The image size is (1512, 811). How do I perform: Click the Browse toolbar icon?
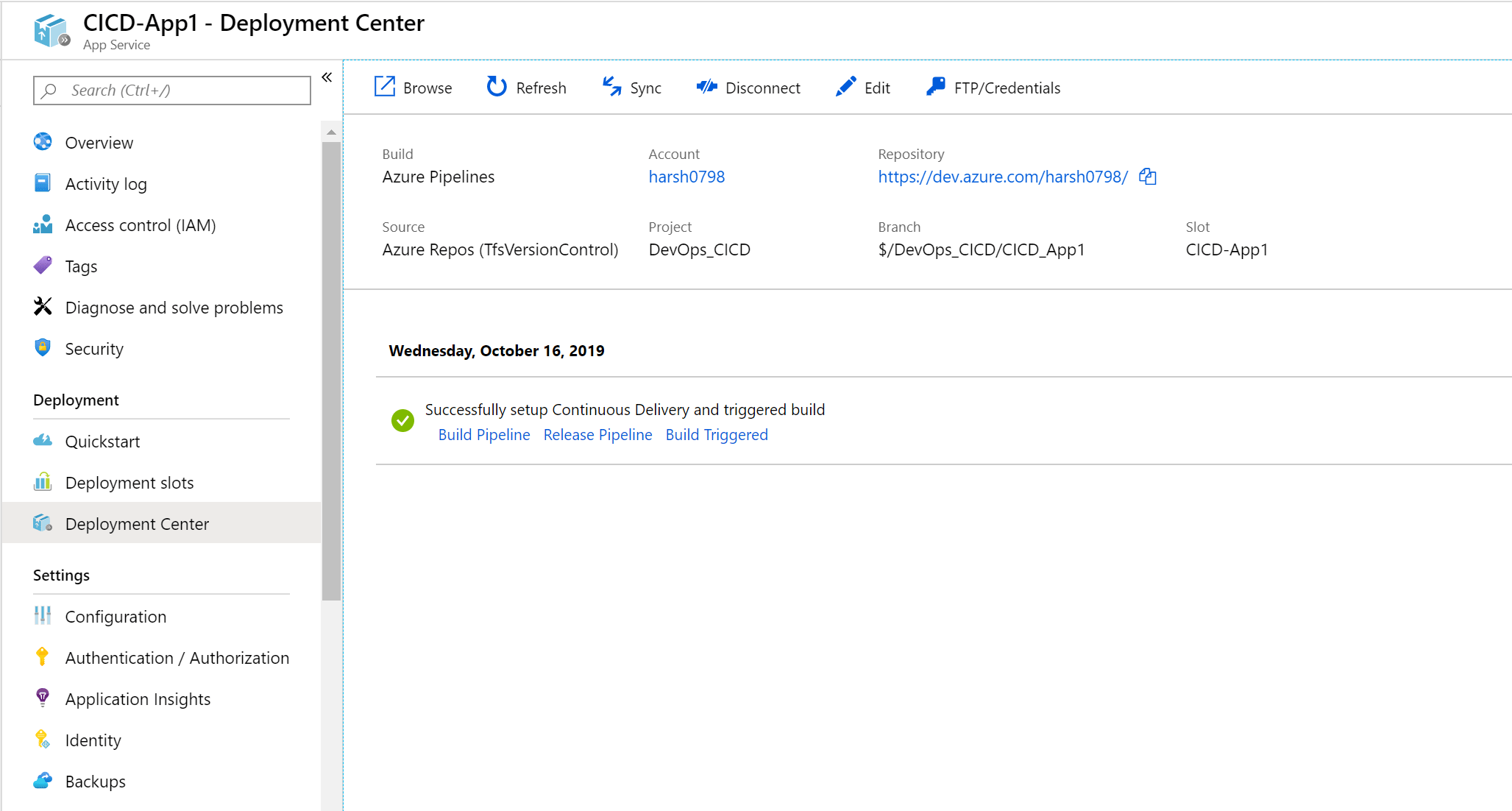(385, 87)
